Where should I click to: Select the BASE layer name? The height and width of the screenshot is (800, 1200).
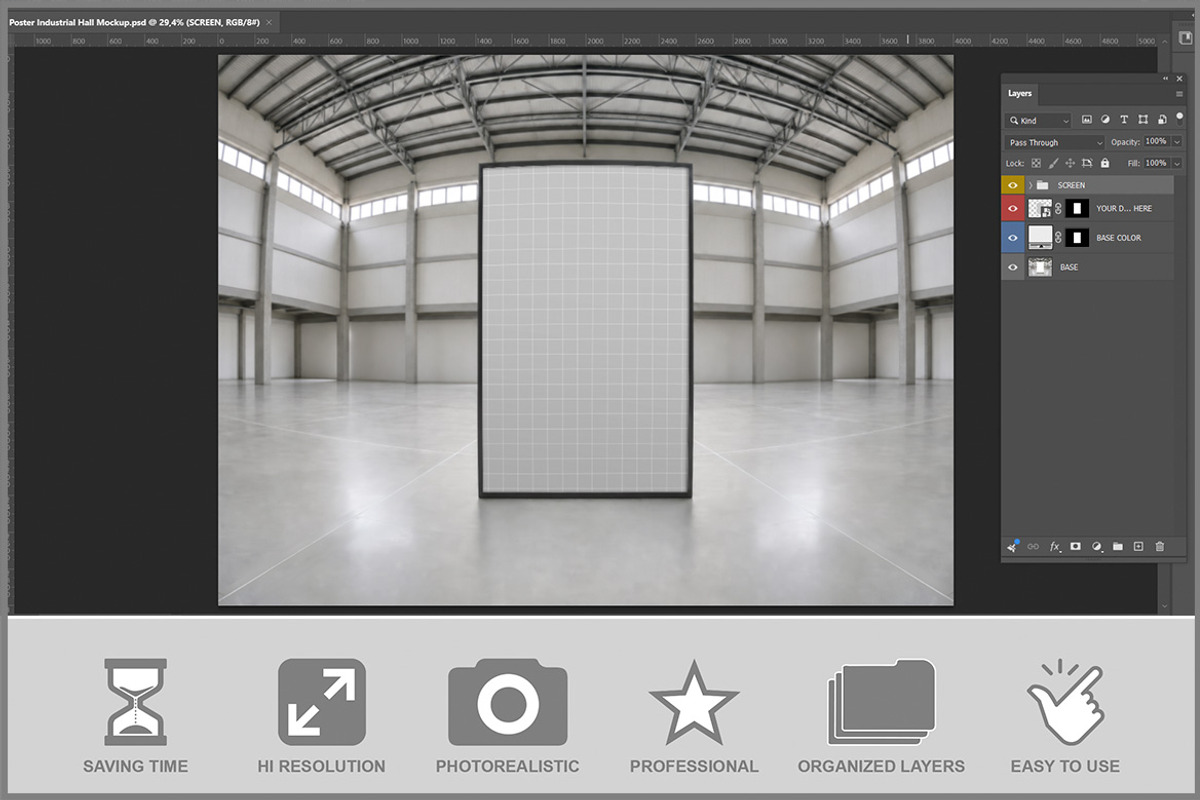(1069, 267)
